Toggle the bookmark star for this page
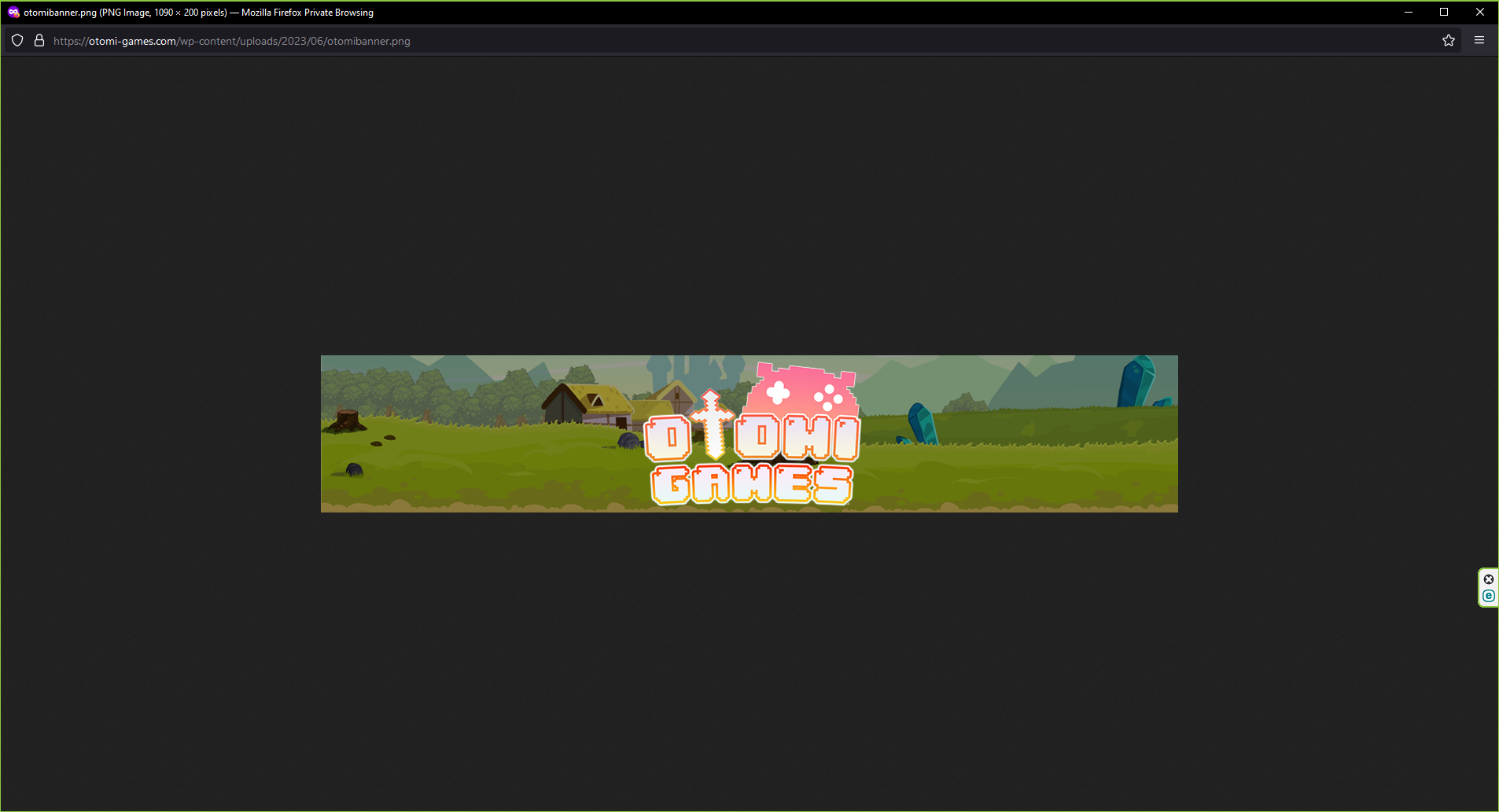This screenshot has height=812, width=1499. (1448, 40)
